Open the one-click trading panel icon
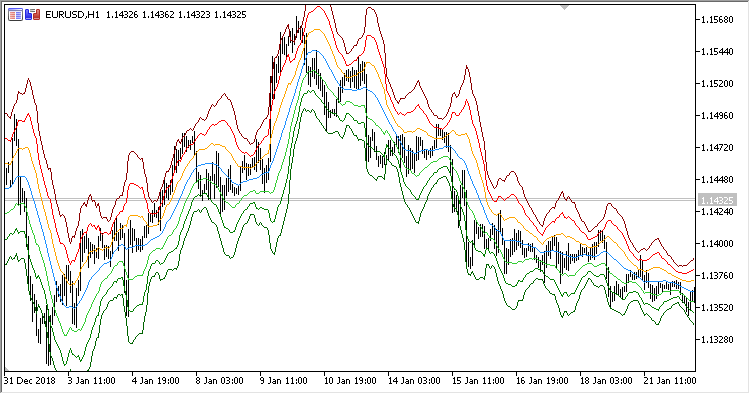 coord(15,15)
